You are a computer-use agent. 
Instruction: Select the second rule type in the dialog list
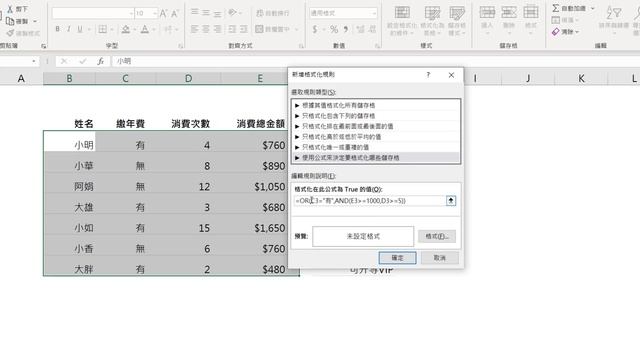[376, 116]
